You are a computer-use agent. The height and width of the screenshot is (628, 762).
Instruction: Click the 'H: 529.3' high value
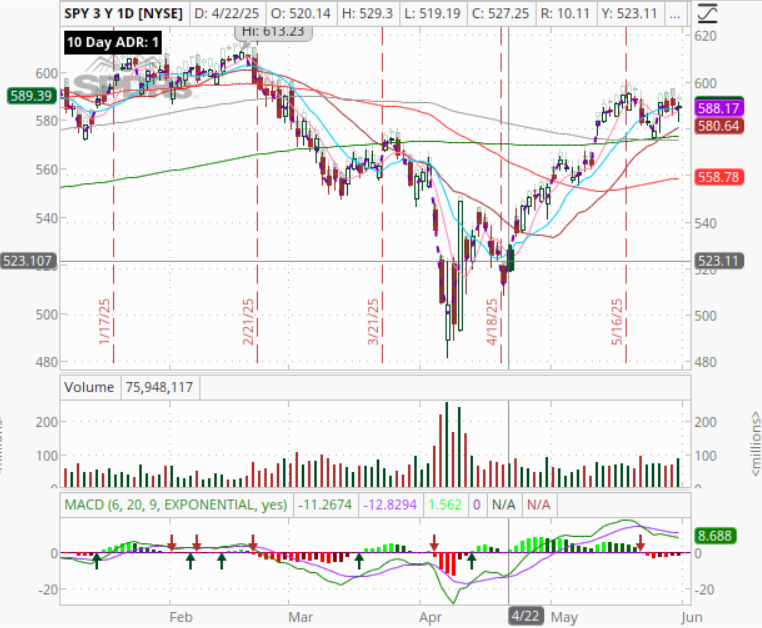367,14
